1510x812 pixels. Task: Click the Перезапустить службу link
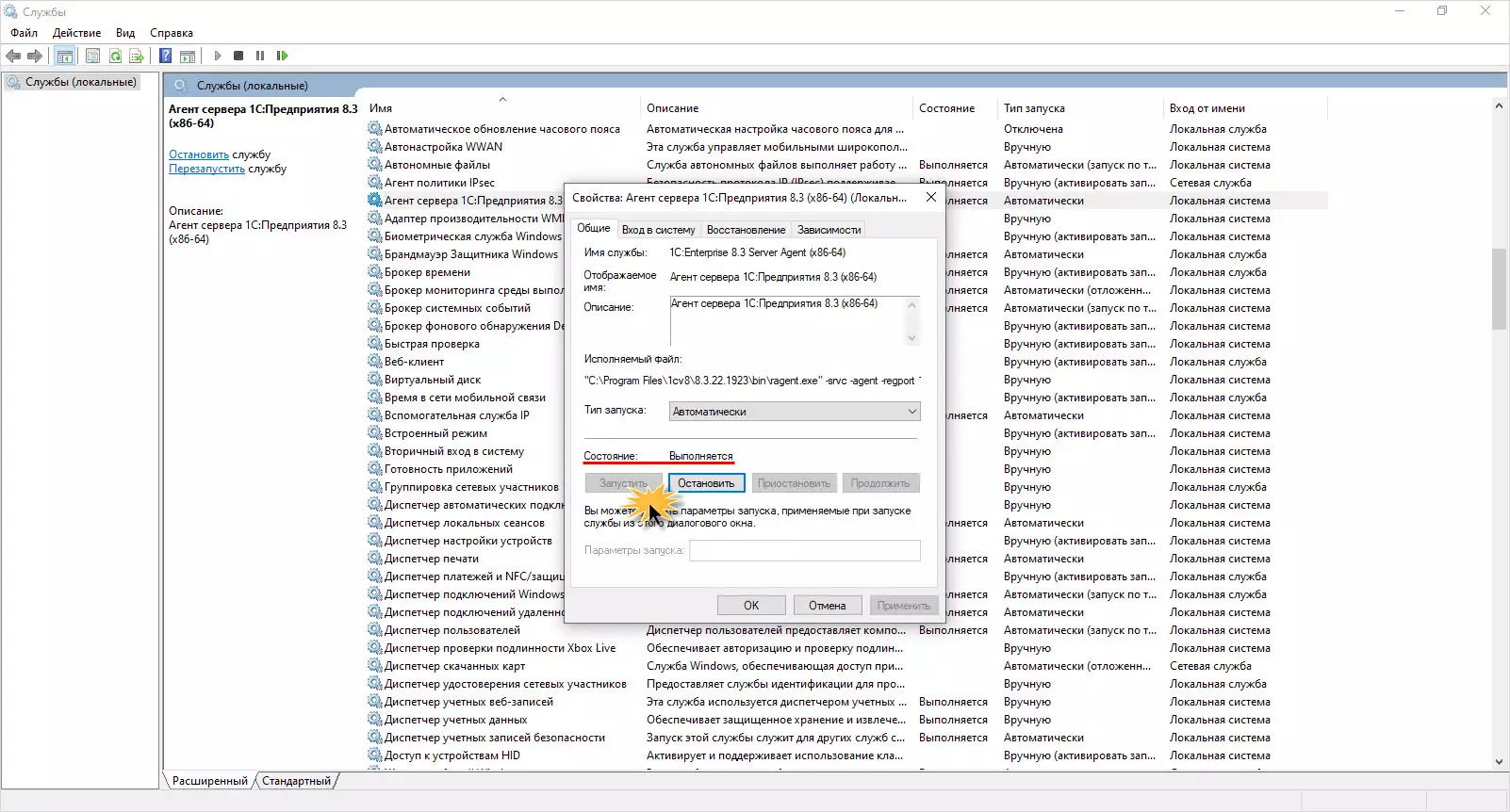(x=206, y=169)
